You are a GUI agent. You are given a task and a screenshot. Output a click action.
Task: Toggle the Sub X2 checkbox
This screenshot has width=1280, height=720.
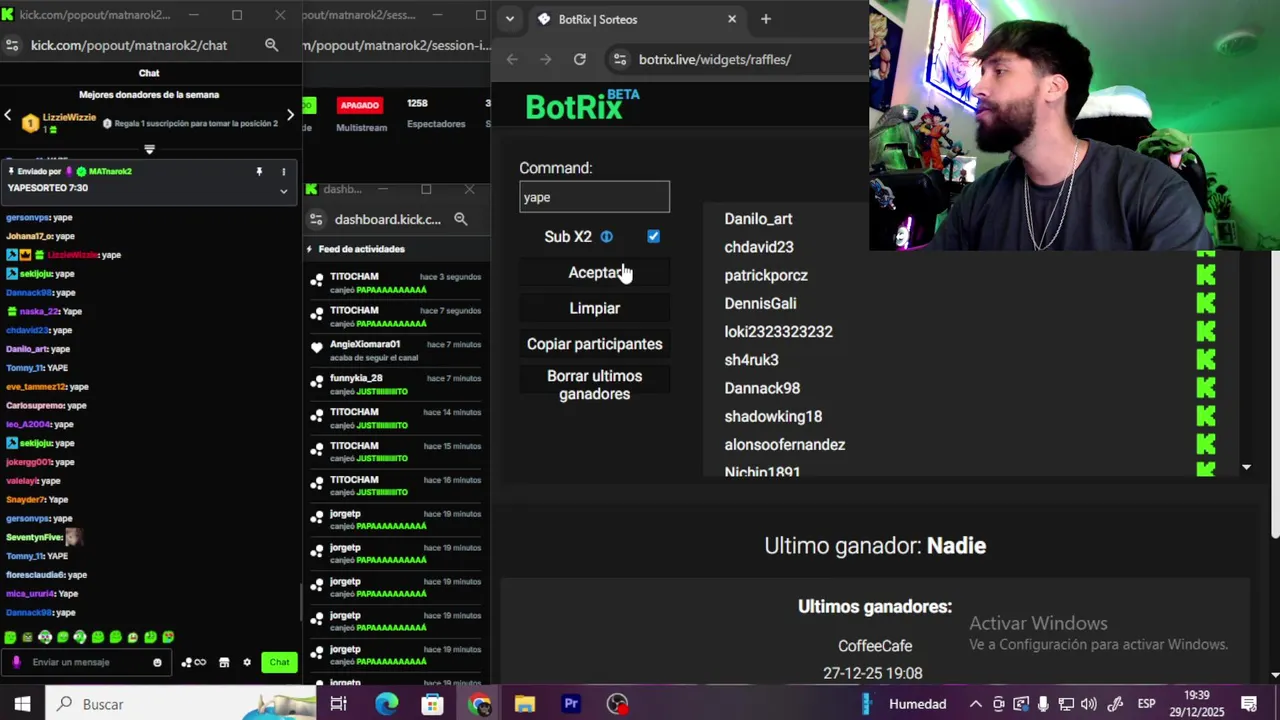click(x=653, y=237)
